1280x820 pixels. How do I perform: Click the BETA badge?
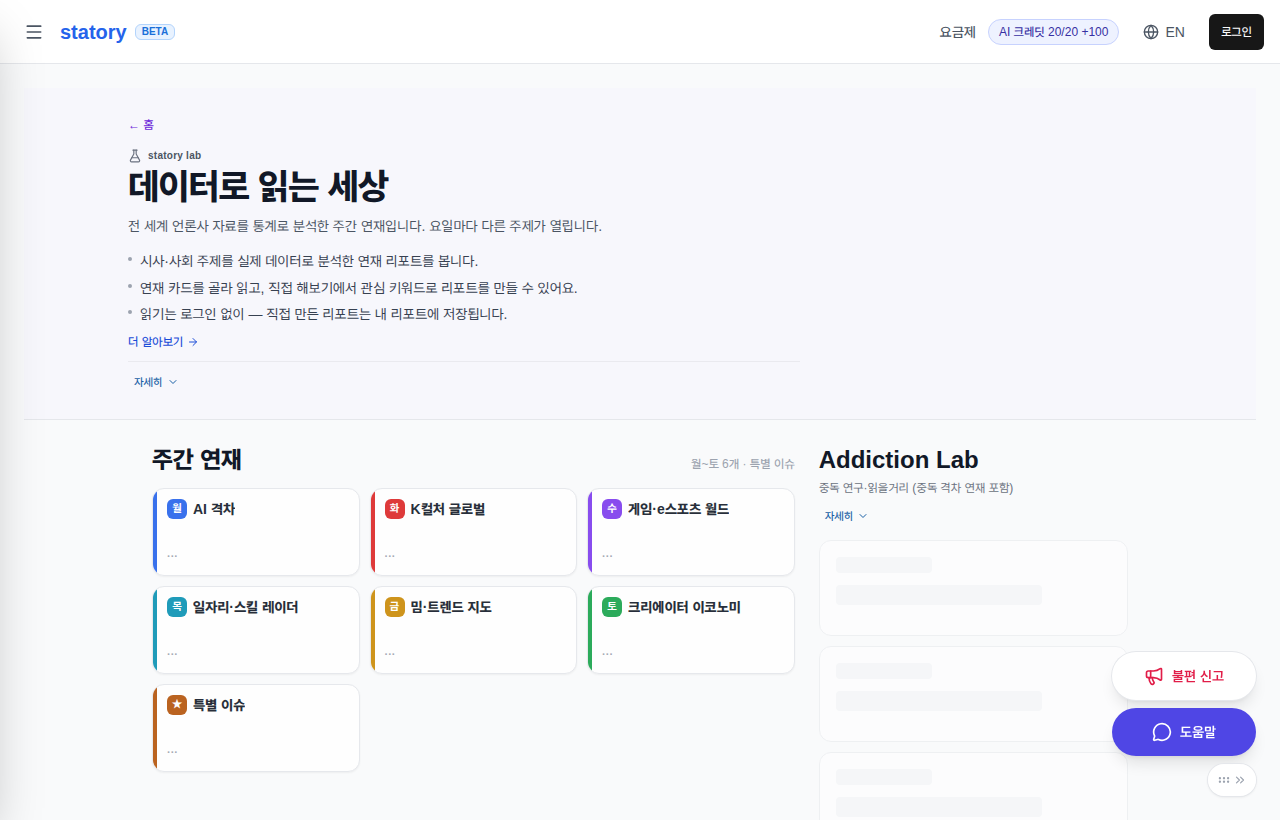coord(155,32)
